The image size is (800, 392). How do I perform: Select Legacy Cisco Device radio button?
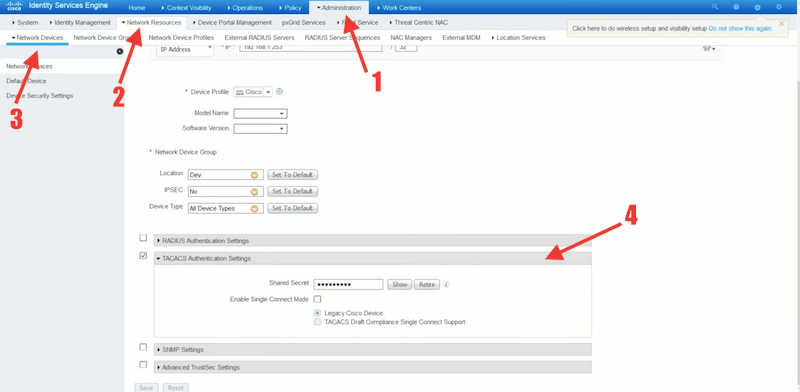[x=318, y=313]
